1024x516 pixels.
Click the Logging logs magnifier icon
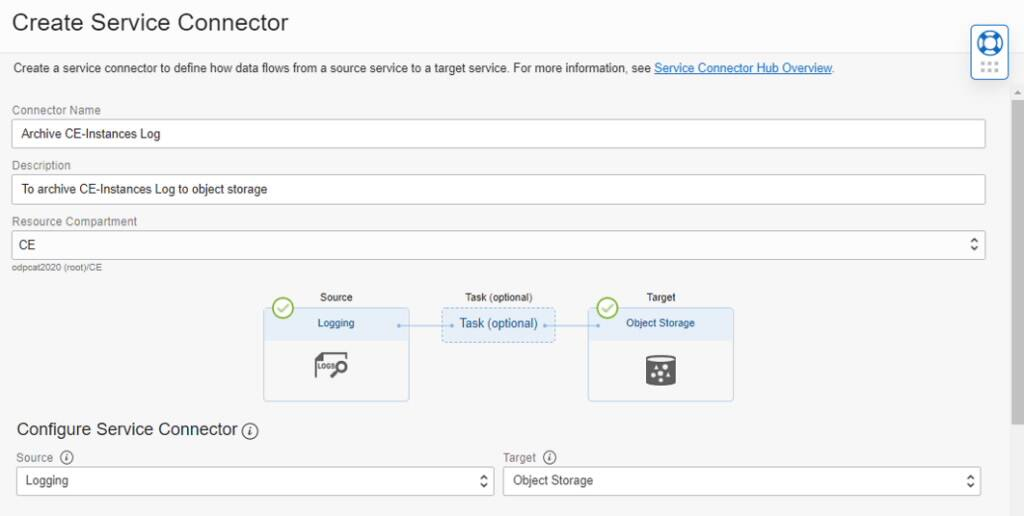pos(331,367)
